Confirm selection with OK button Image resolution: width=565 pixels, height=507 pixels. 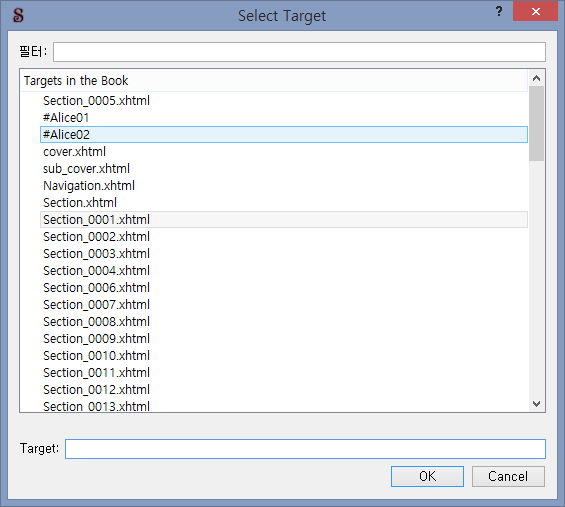tap(427, 476)
